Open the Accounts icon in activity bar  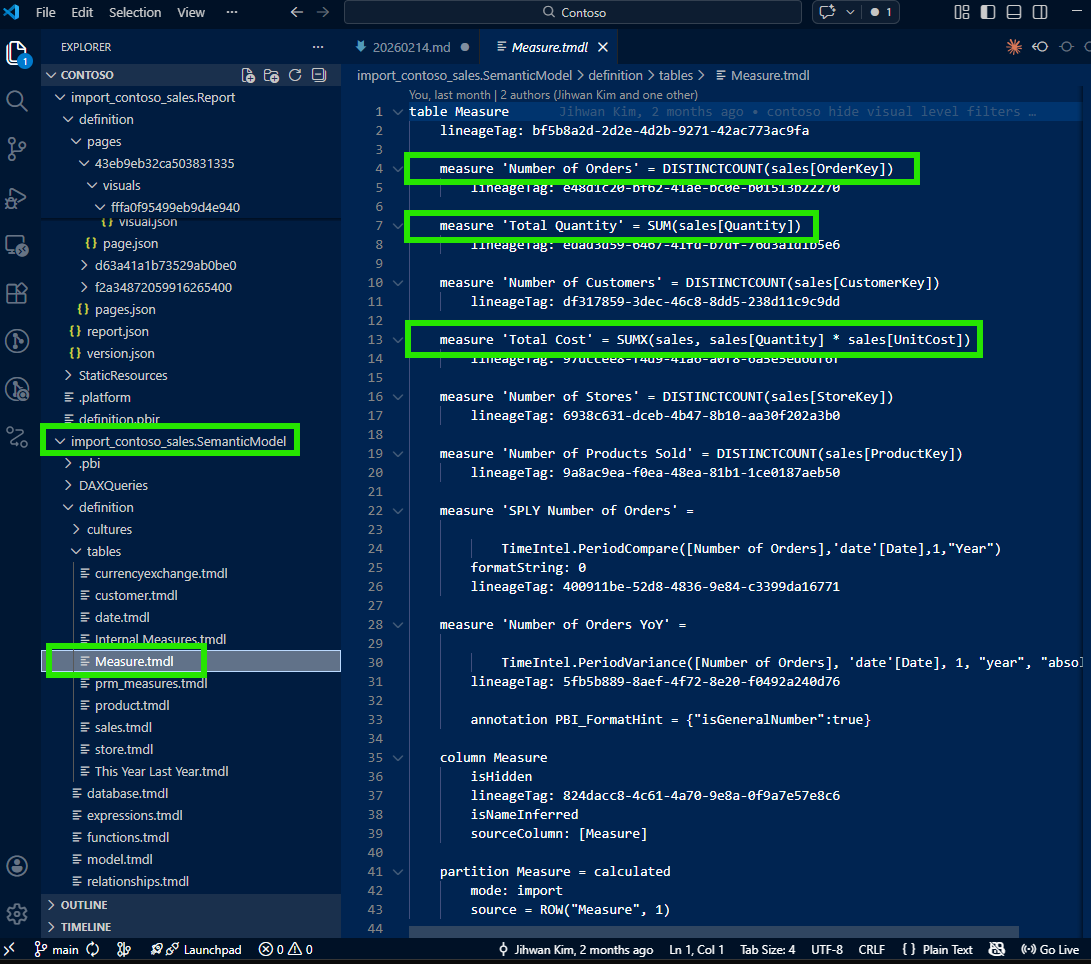pos(17,866)
